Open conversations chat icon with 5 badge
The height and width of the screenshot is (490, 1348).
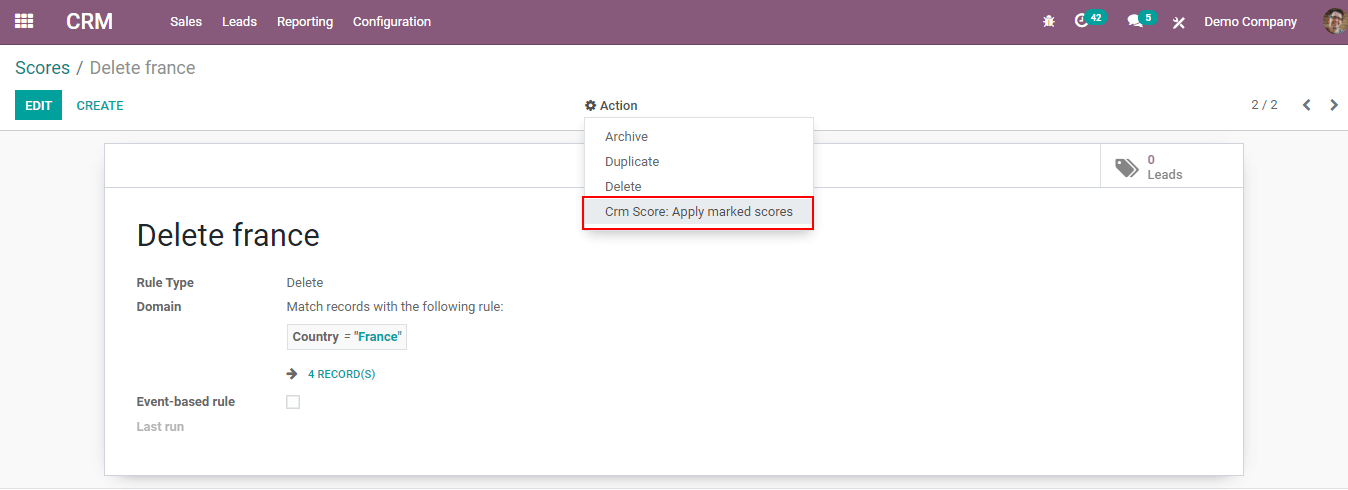point(1135,21)
